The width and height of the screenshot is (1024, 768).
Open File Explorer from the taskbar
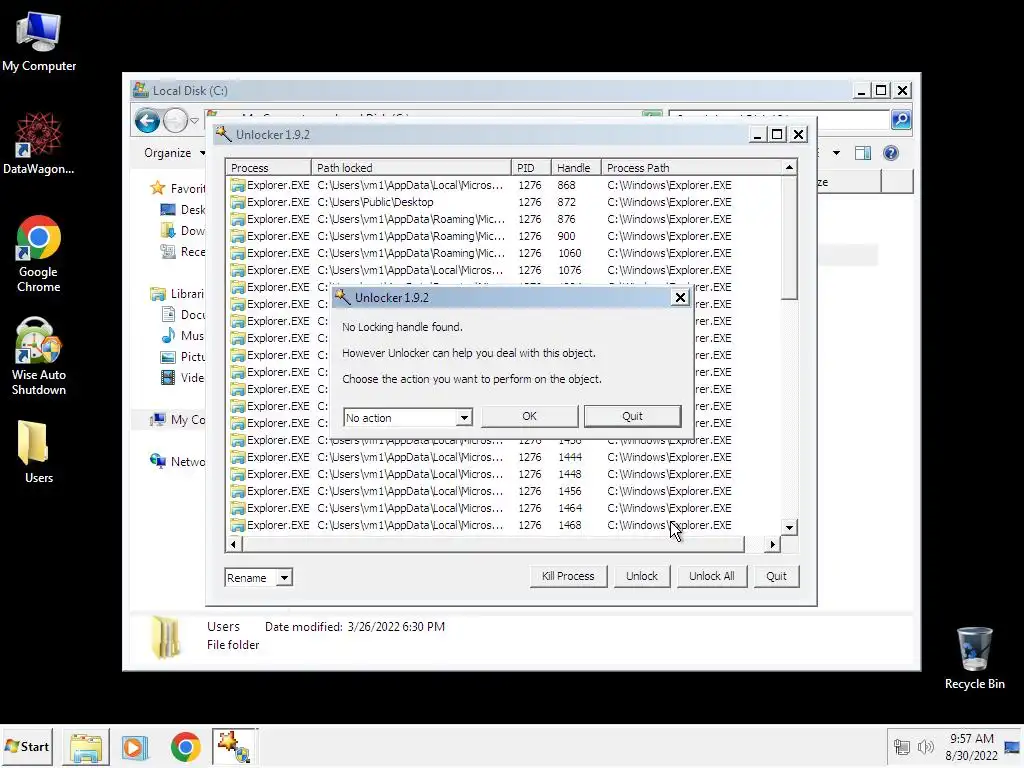(x=86, y=747)
